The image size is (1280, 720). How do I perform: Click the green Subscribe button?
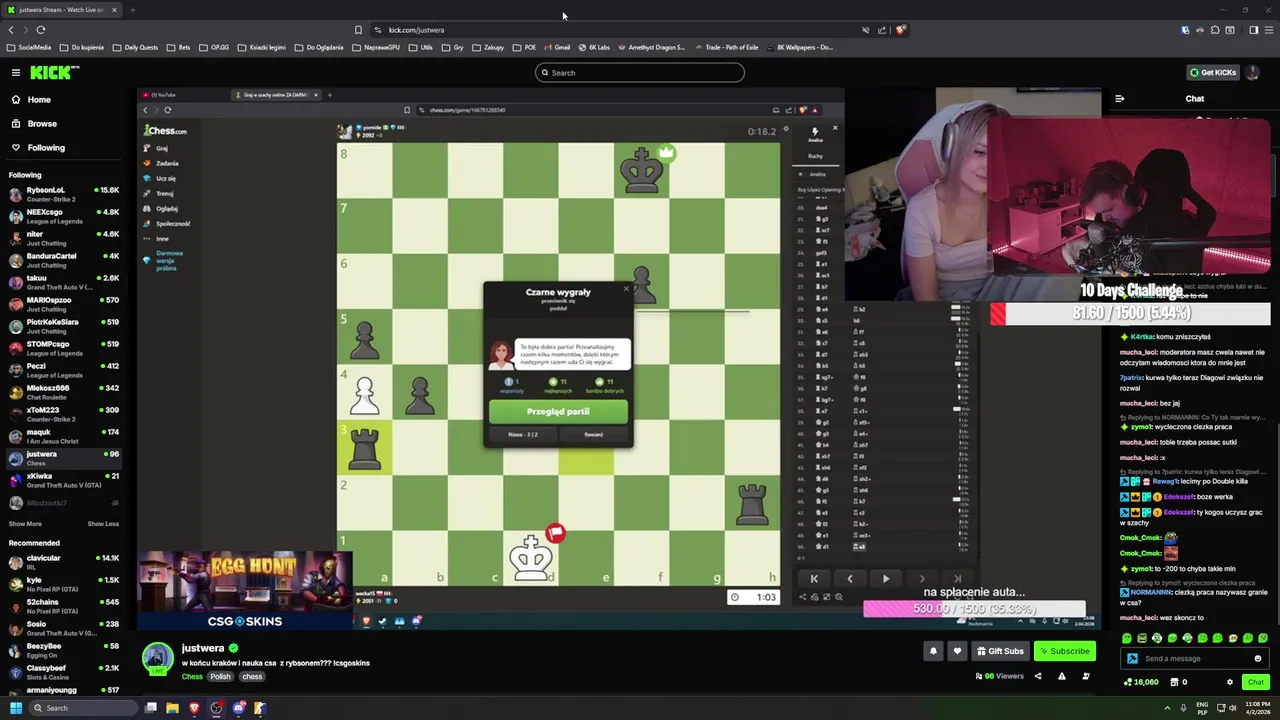click(x=1064, y=651)
